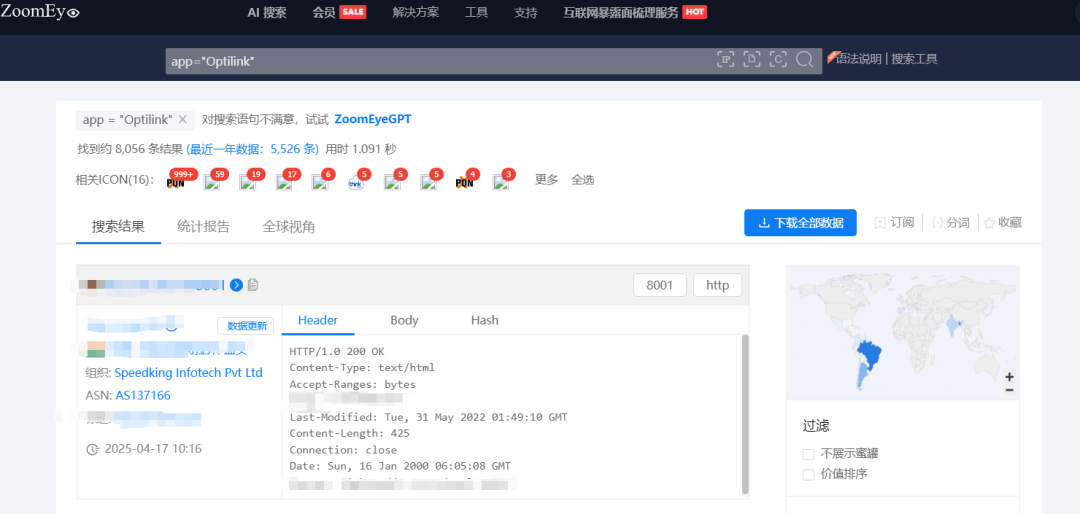Click the 8001 port tag
This screenshot has width=1080, height=514.
click(x=660, y=285)
